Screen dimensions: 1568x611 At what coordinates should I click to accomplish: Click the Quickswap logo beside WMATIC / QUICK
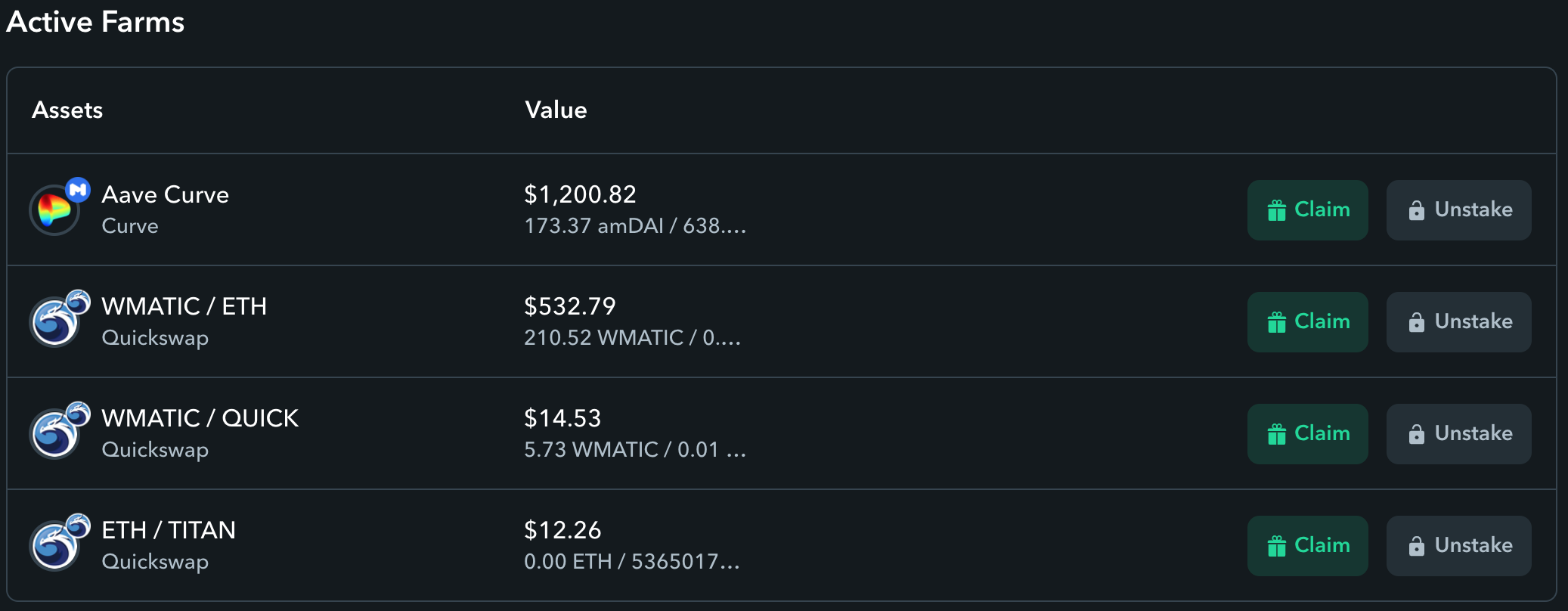point(54,434)
